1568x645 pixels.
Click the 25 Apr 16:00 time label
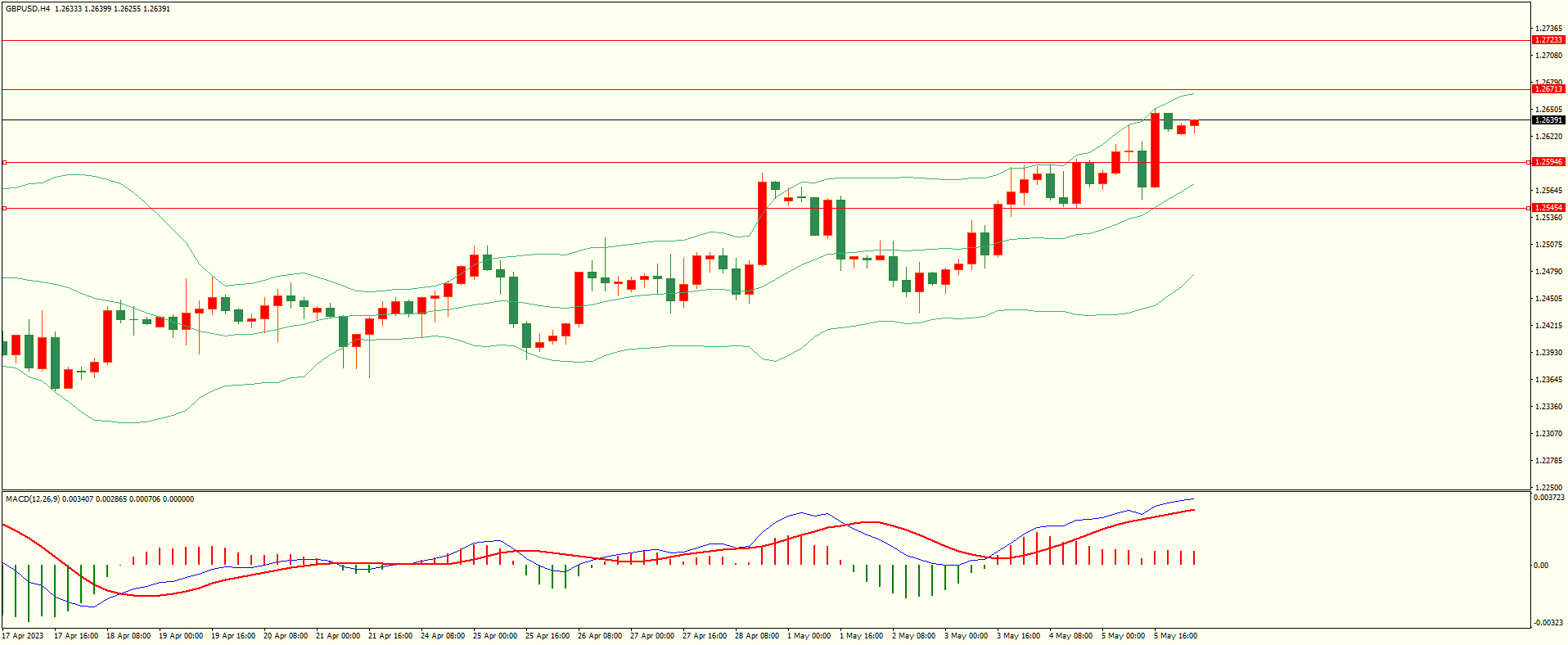547,636
